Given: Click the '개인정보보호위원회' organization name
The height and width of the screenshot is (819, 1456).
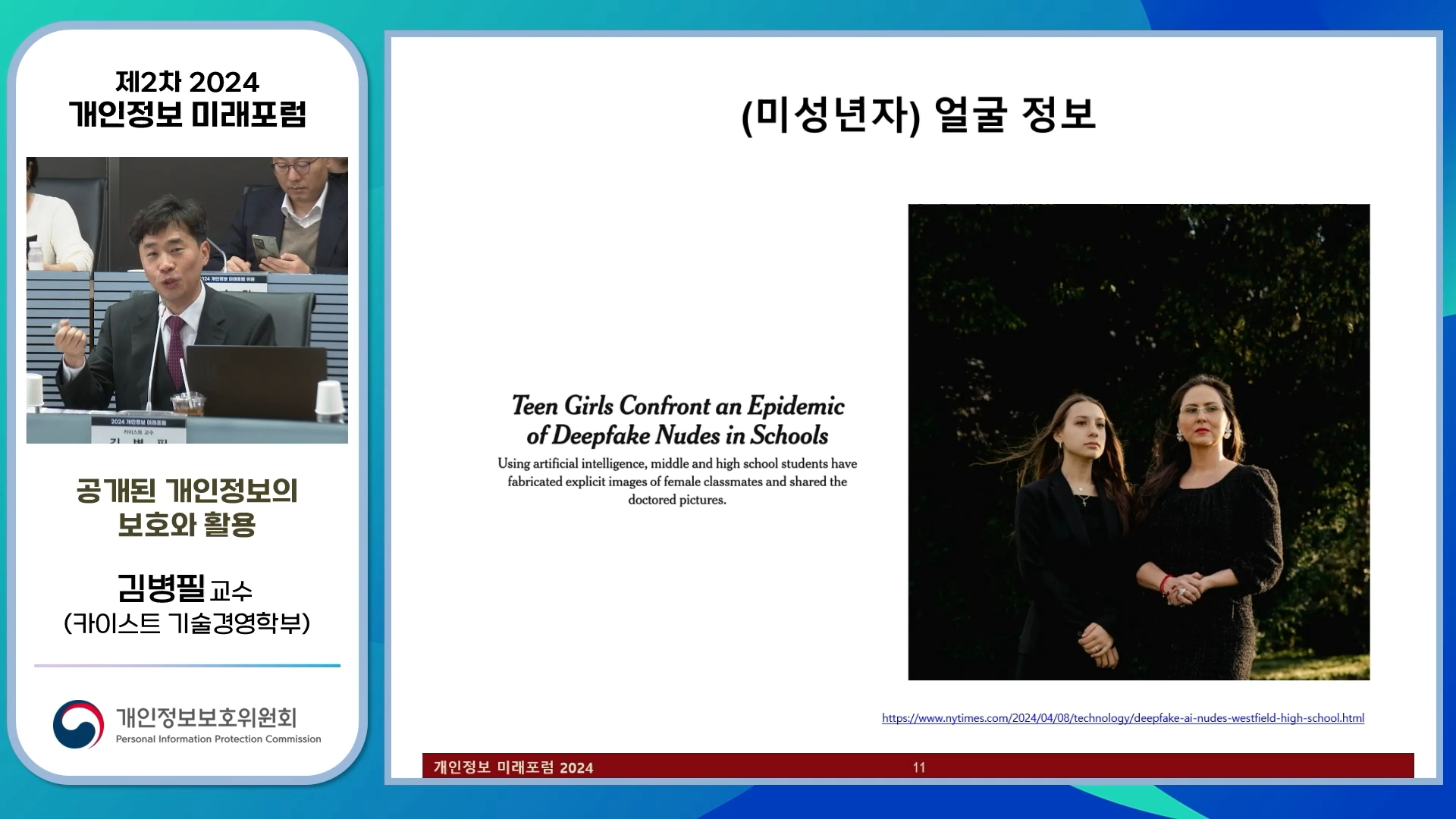Looking at the screenshot, I should point(206,717).
